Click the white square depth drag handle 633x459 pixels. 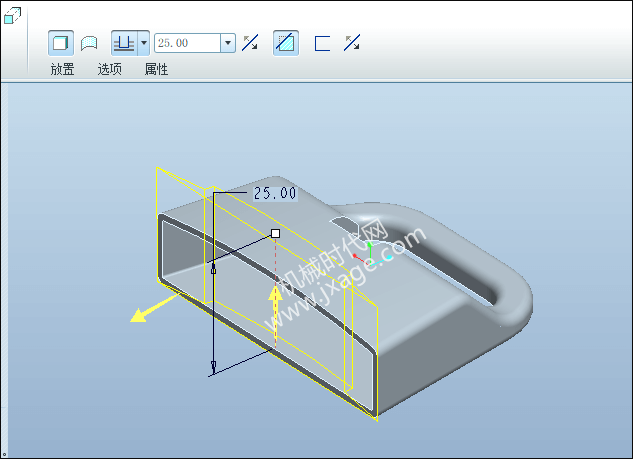[x=275, y=233]
